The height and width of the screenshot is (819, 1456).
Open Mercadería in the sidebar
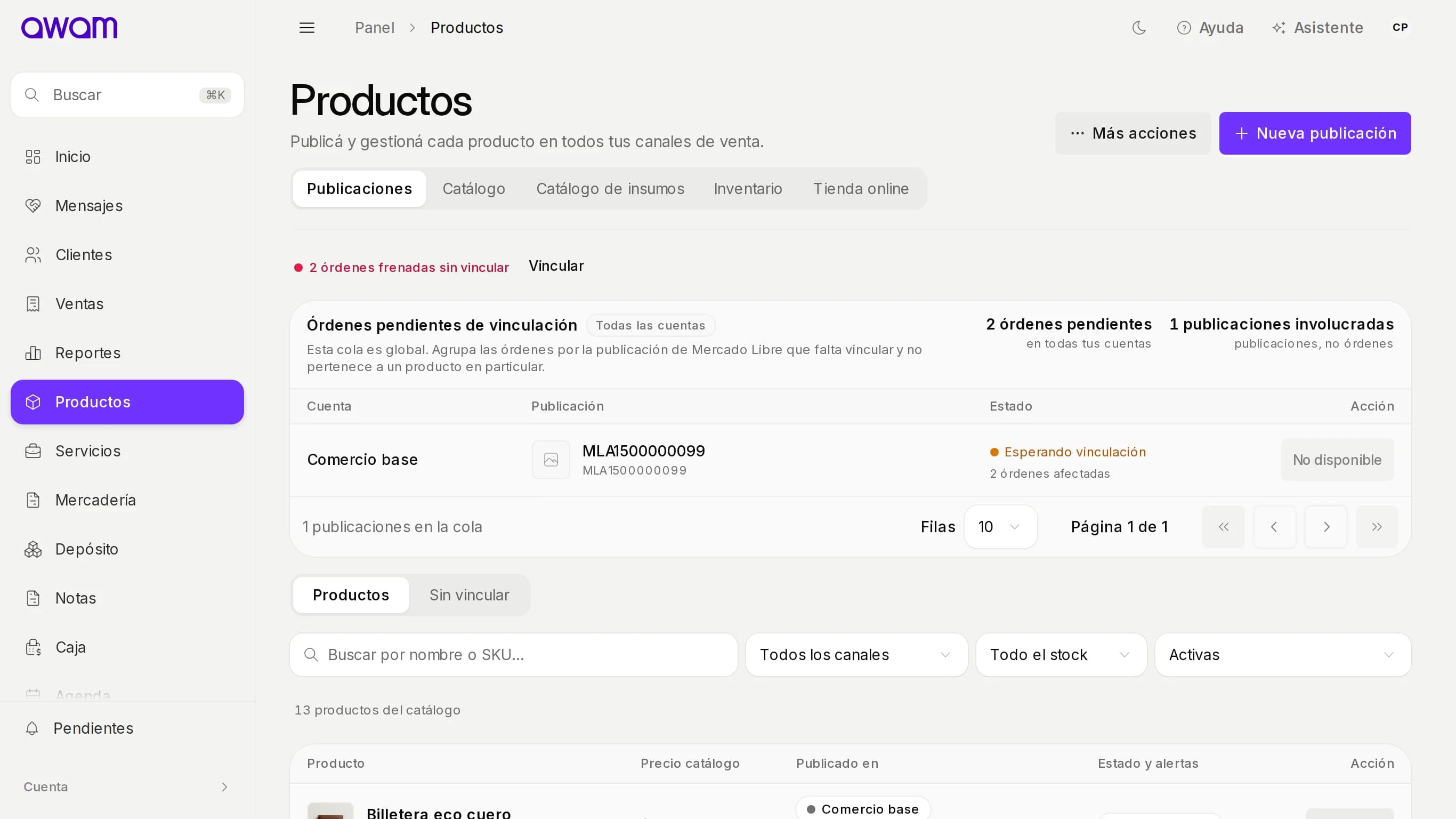[x=127, y=500]
